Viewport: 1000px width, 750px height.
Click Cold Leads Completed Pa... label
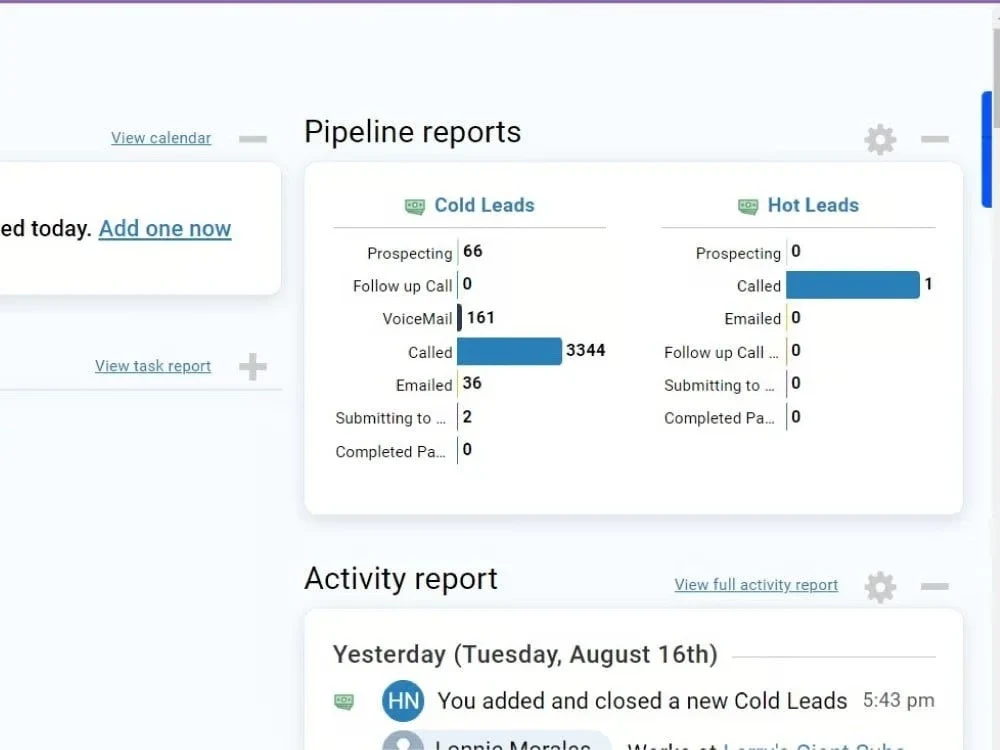pyautogui.click(x=390, y=452)
